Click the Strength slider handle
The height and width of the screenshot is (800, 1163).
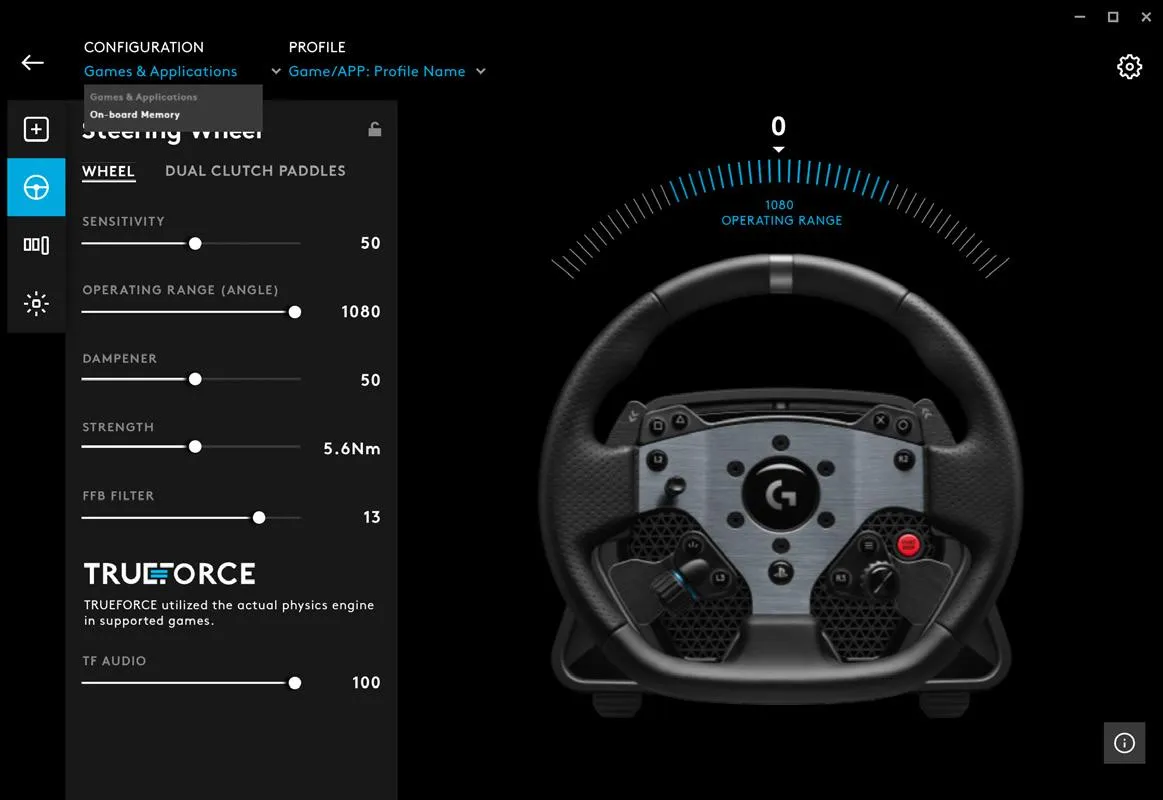pos(195,447)
